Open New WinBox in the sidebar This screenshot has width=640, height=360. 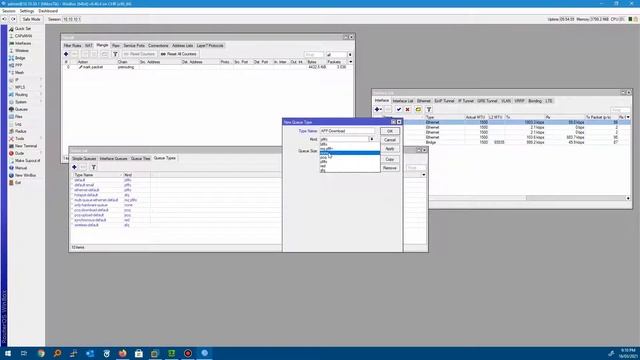point(25,175)
